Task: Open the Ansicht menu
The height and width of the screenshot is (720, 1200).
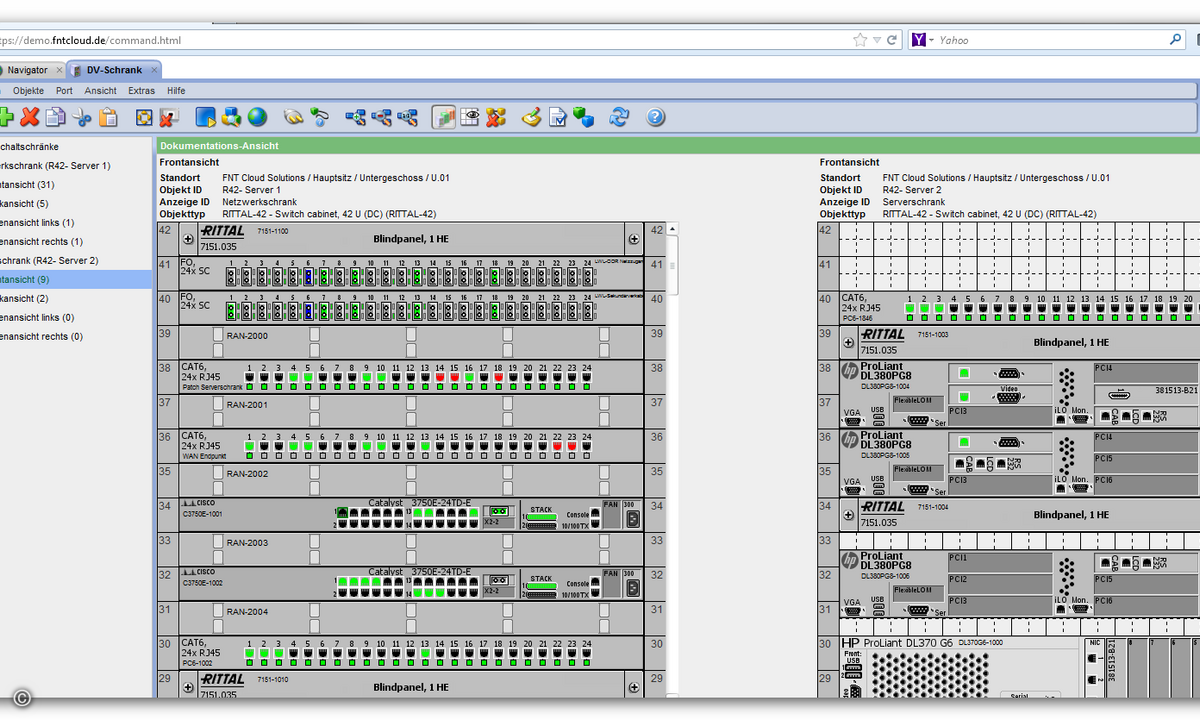Action: 101,91
